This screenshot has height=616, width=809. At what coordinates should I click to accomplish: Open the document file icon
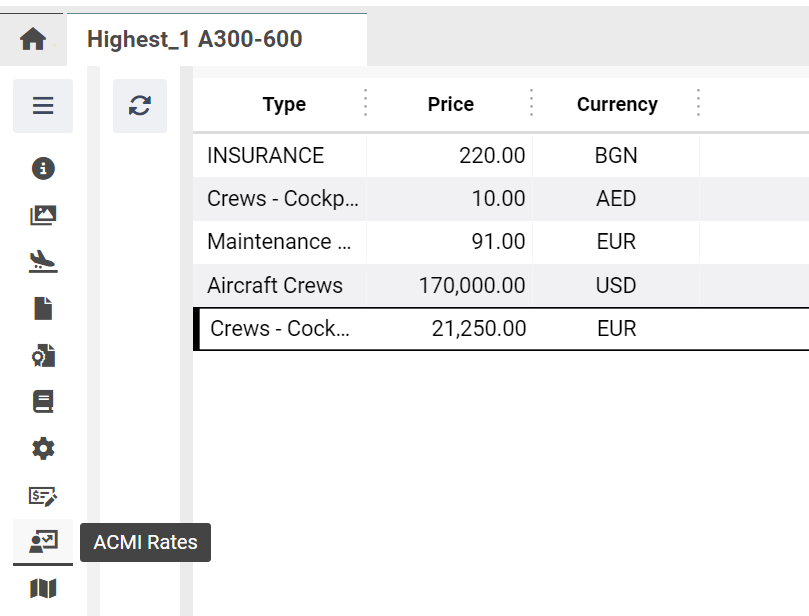point(43,308)
